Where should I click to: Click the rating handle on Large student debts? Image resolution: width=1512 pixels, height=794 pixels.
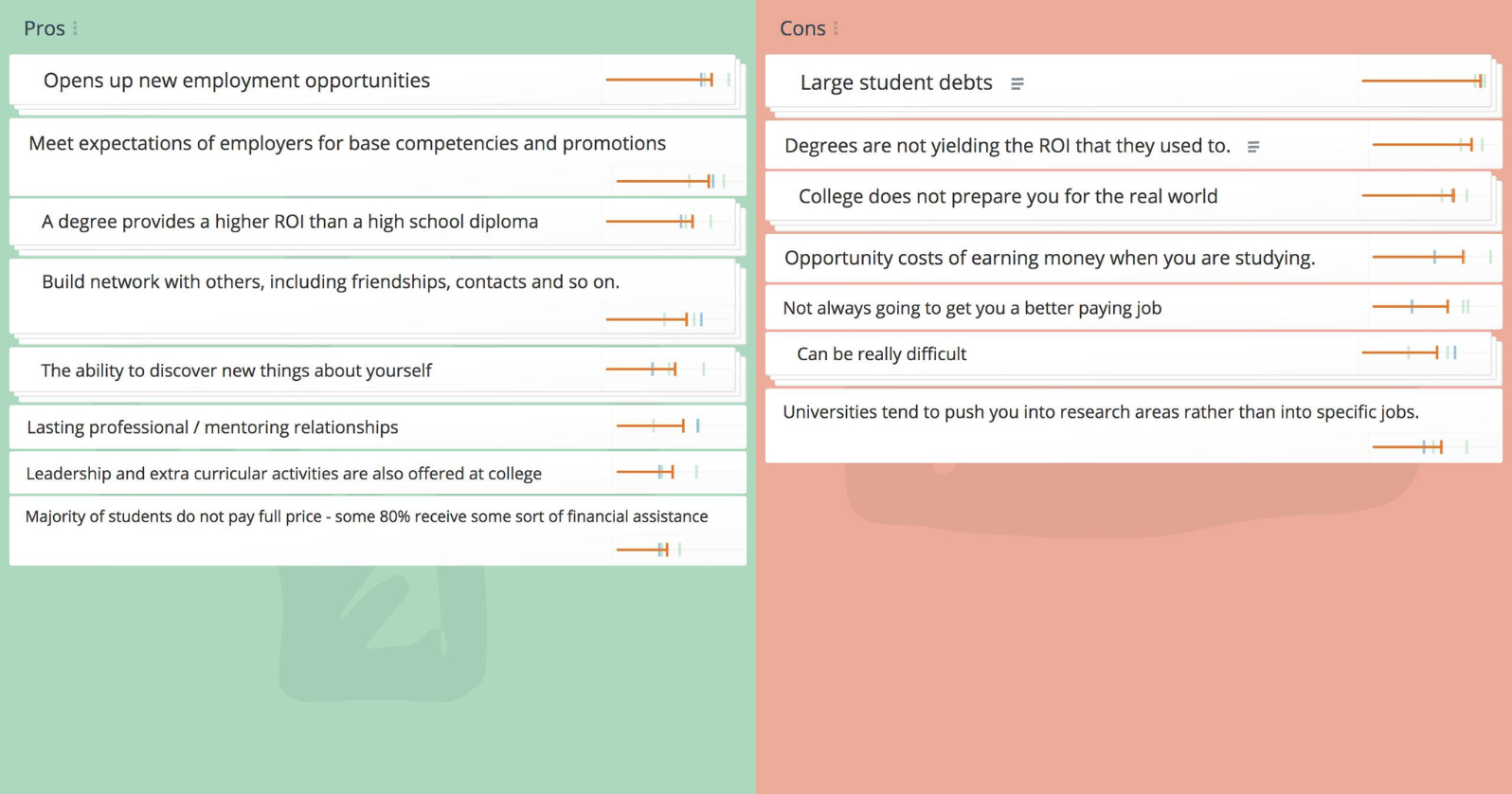(1479, 81)
